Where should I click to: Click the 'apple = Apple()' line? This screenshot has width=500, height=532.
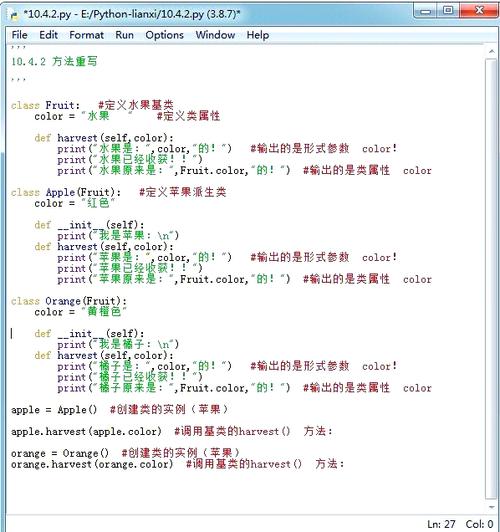pyautogui.click(x=54, y=410)
